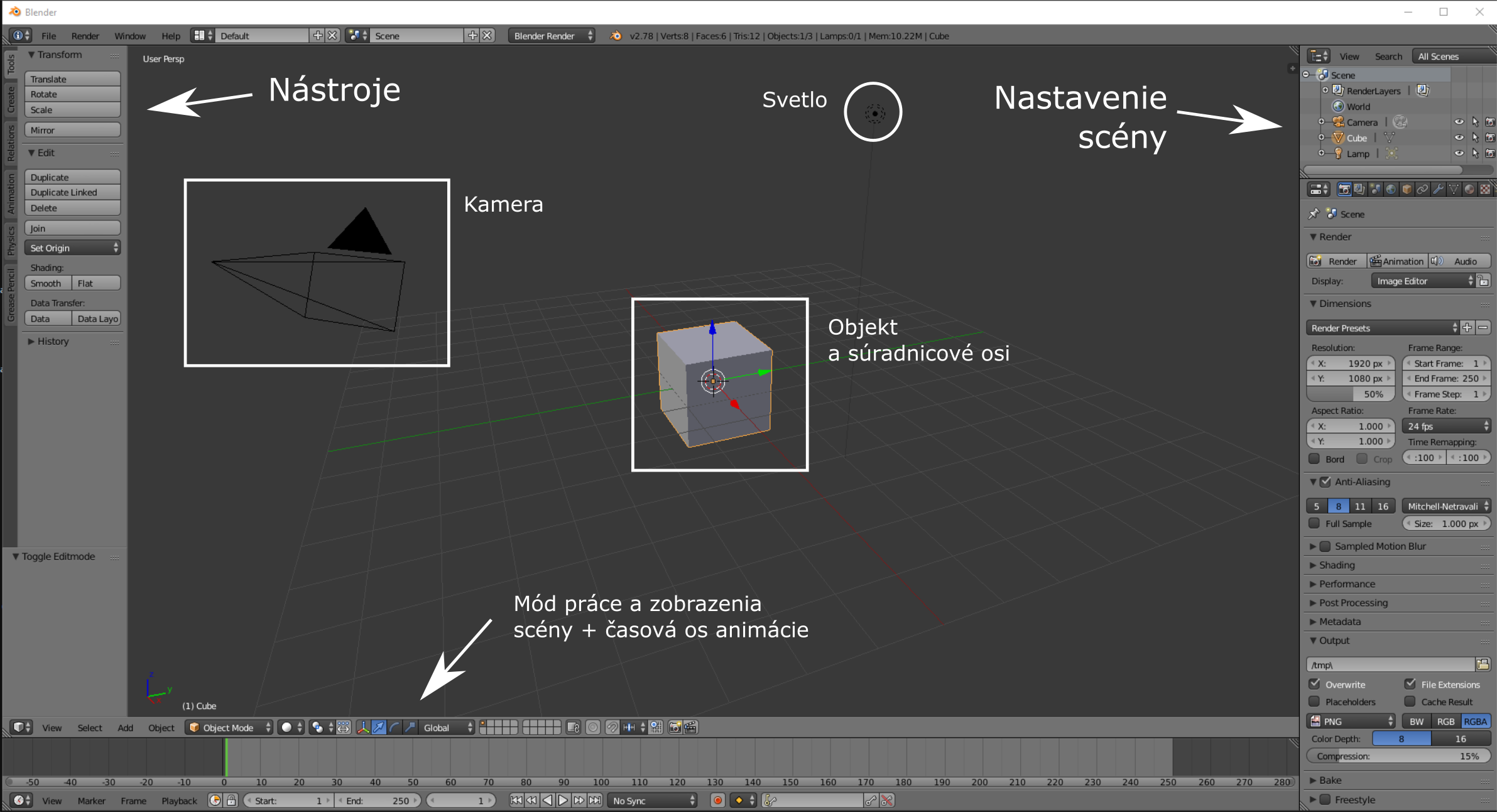The image size is (1497, 812).
Task: Open the Texture properties checker icon
Action: click(x=1485, y=189)
